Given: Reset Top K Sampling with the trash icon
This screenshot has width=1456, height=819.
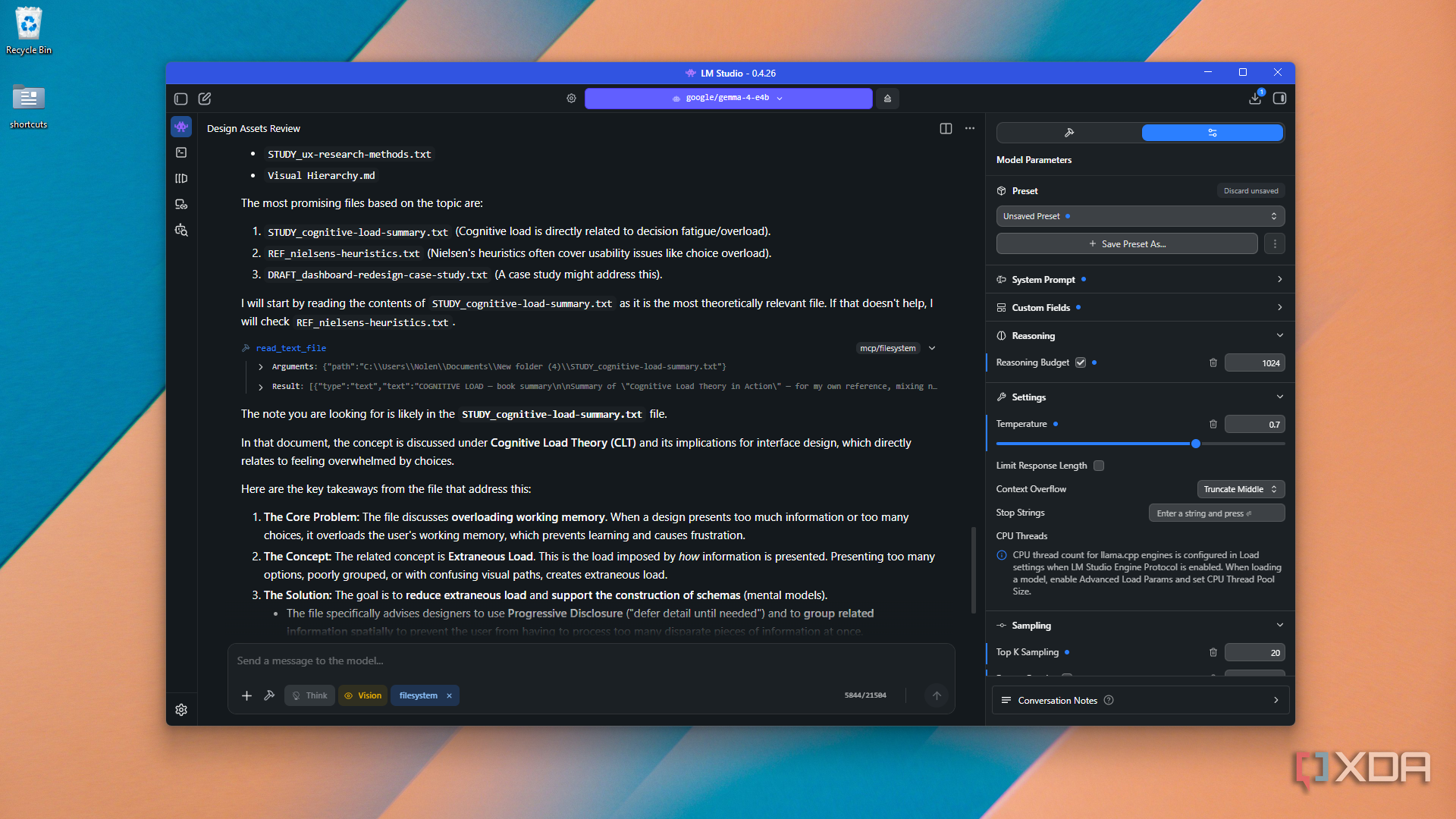Looking at the screenshot, I should click(1213, 652).
